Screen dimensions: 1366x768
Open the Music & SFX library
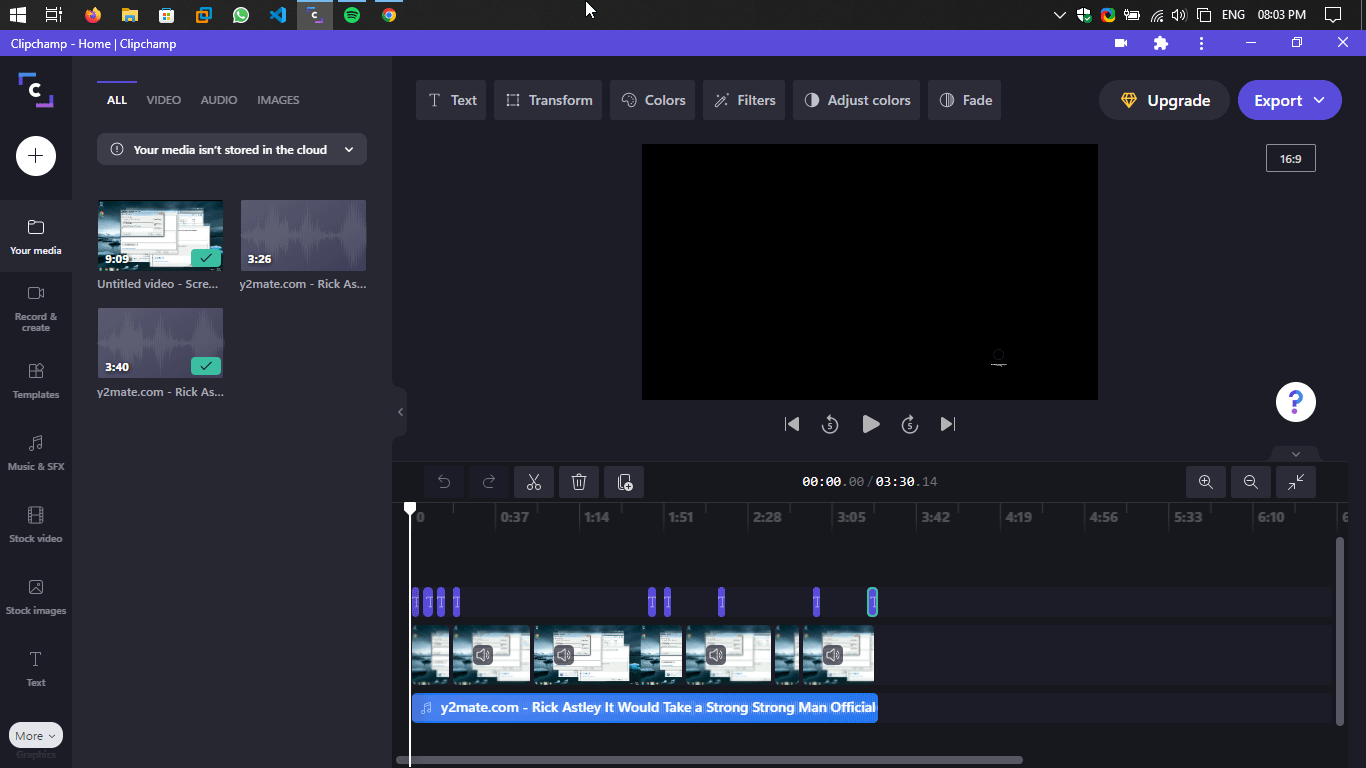pyautogui.click(x=36, y=453)
